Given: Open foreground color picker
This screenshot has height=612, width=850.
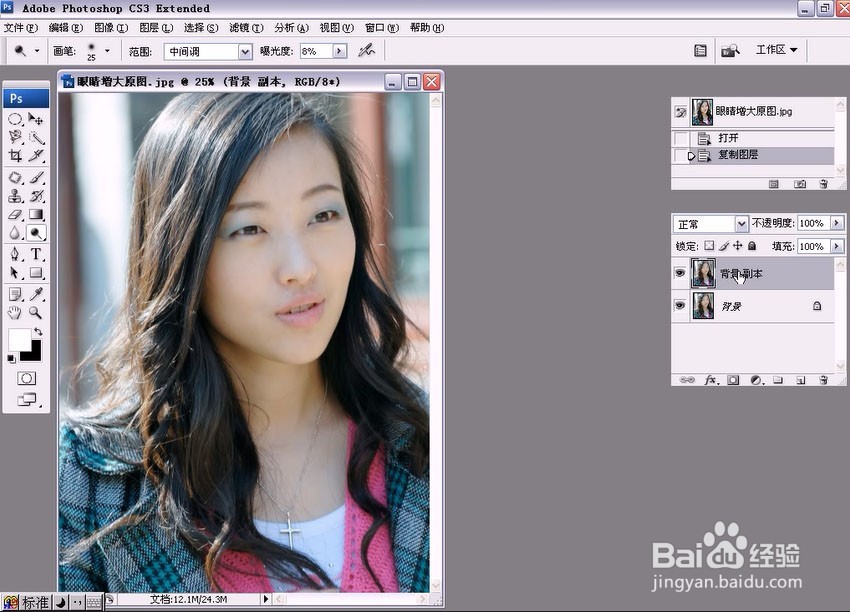Looking at the screenshot, I should (x=18, y=339).
